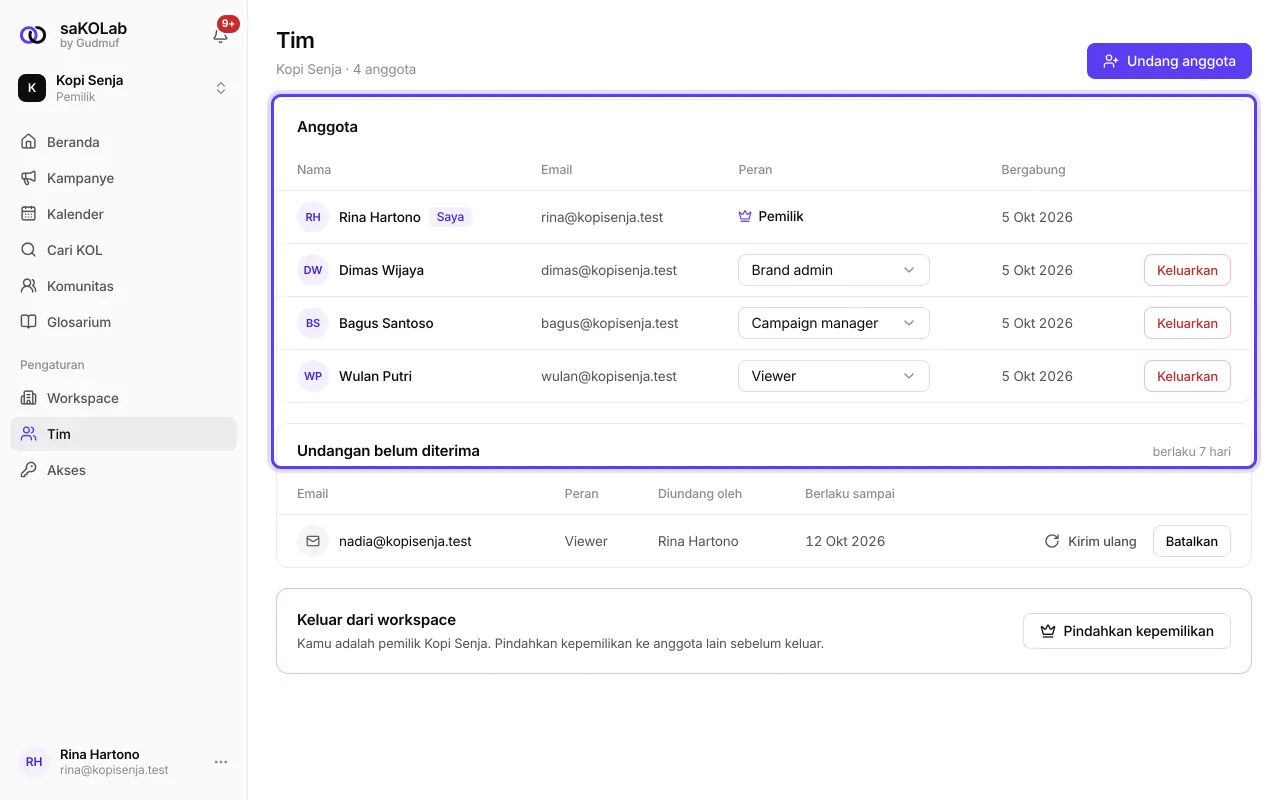Click the email wulan@kopisenja.test
This screenshot has height=800, width=1280.
pos(609,376)
